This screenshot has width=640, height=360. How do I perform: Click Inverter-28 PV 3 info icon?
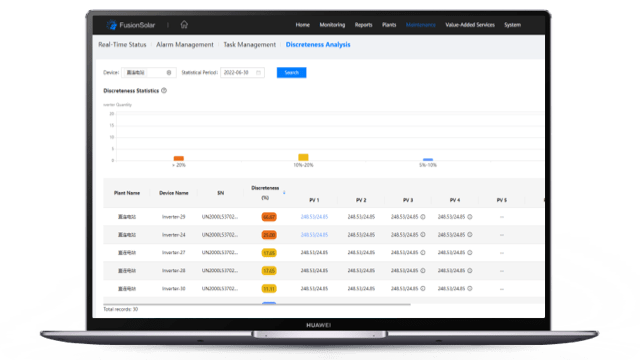pos(423,271)
